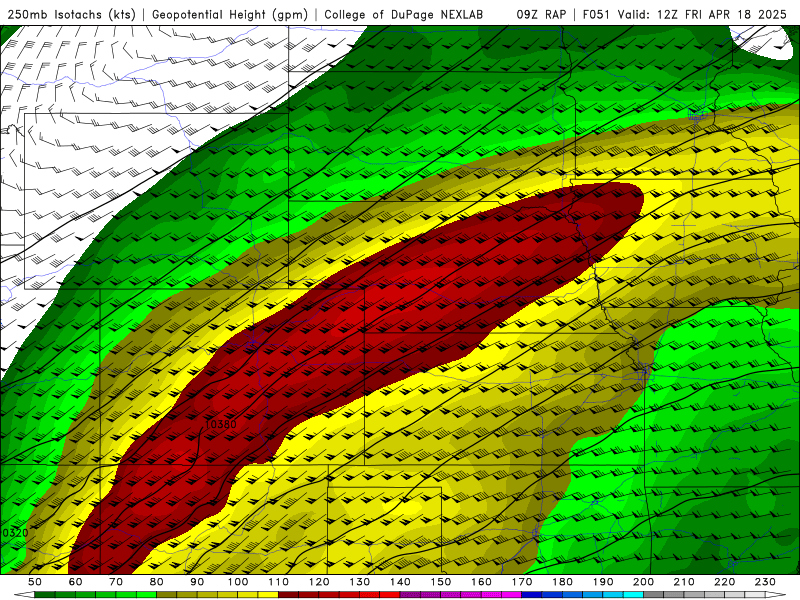The image size is (800, 600).
Task: Click the '90' color scale label
Action: tap(197, 582)
